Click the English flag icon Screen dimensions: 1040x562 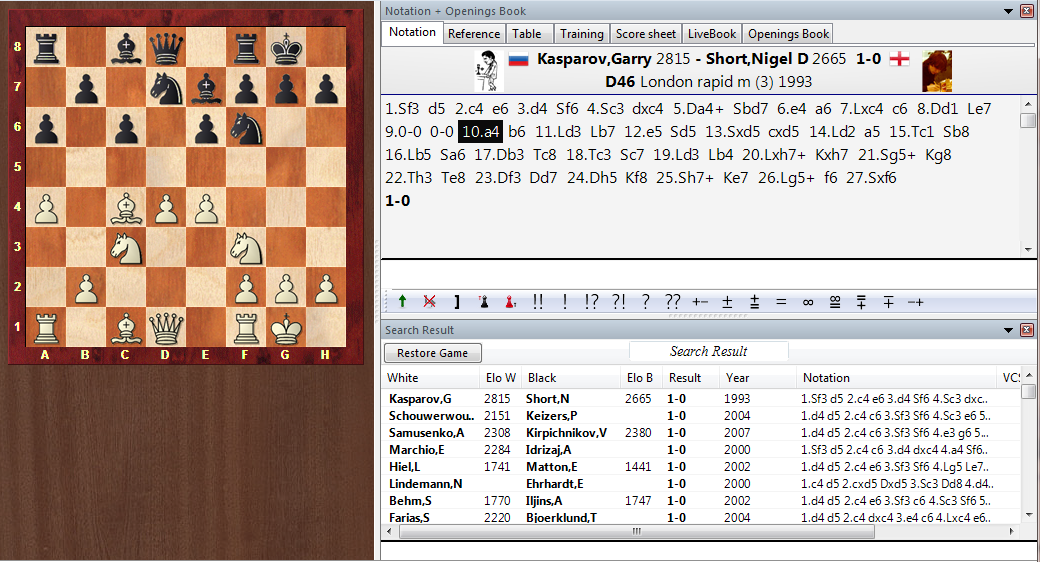(899, 59)
